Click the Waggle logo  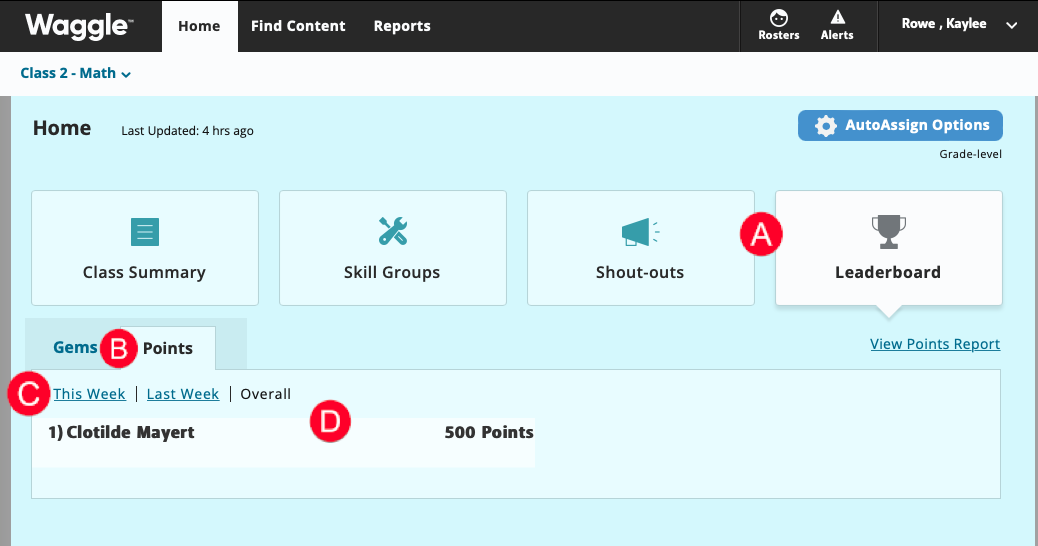coord(79,26)
